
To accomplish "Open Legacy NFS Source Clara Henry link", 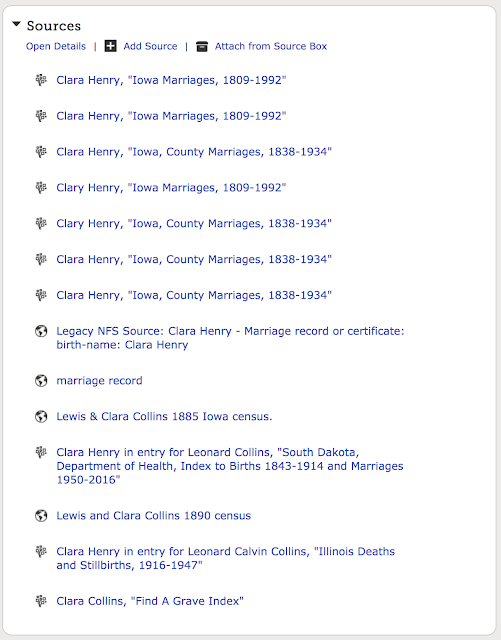I will 230,338.
